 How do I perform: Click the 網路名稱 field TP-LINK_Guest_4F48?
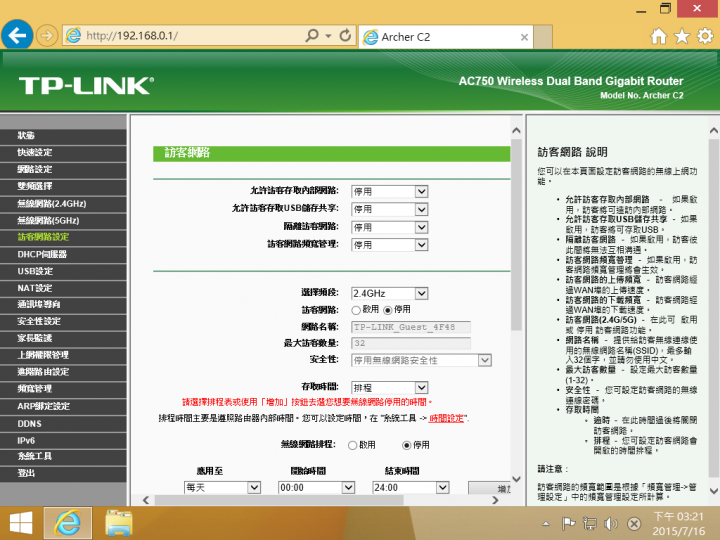click(x=411, y=327)
